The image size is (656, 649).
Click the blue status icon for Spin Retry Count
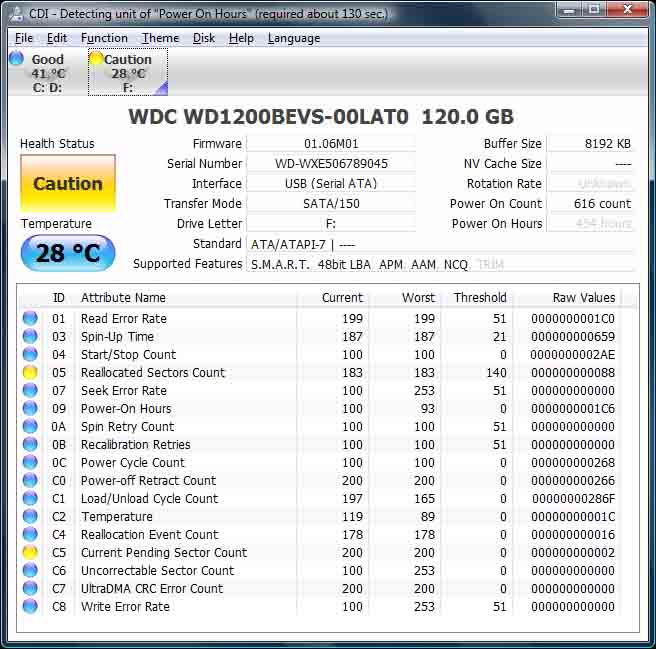click(30, 426)
